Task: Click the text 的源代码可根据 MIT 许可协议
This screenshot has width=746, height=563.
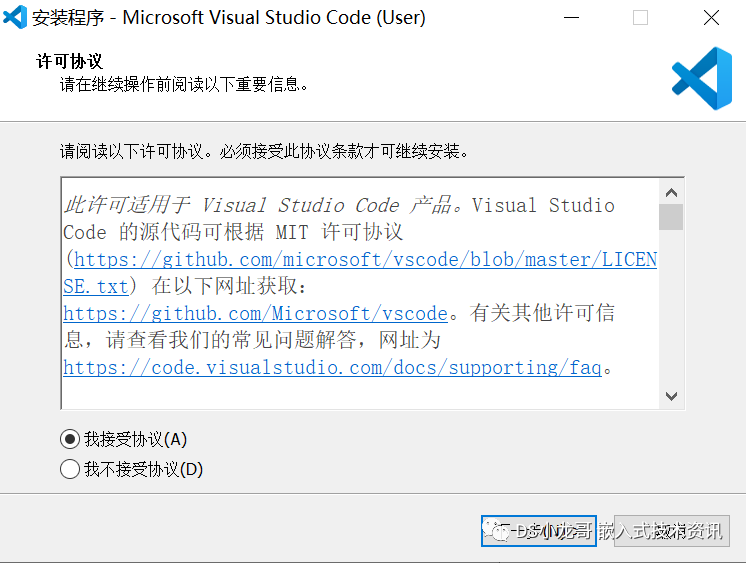Action: coord(261,232)
